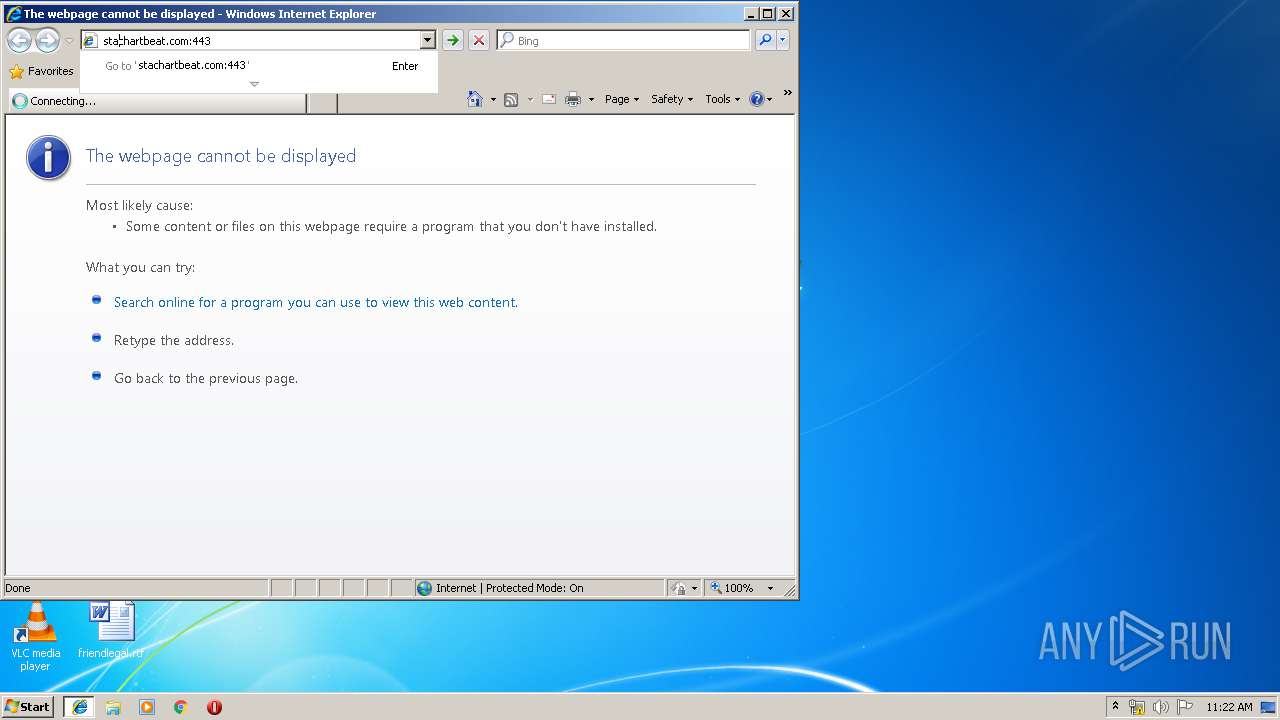Launch Windows Media Player from taskbar
This screenshot has width=1280, height=720.
coord(147,707)
